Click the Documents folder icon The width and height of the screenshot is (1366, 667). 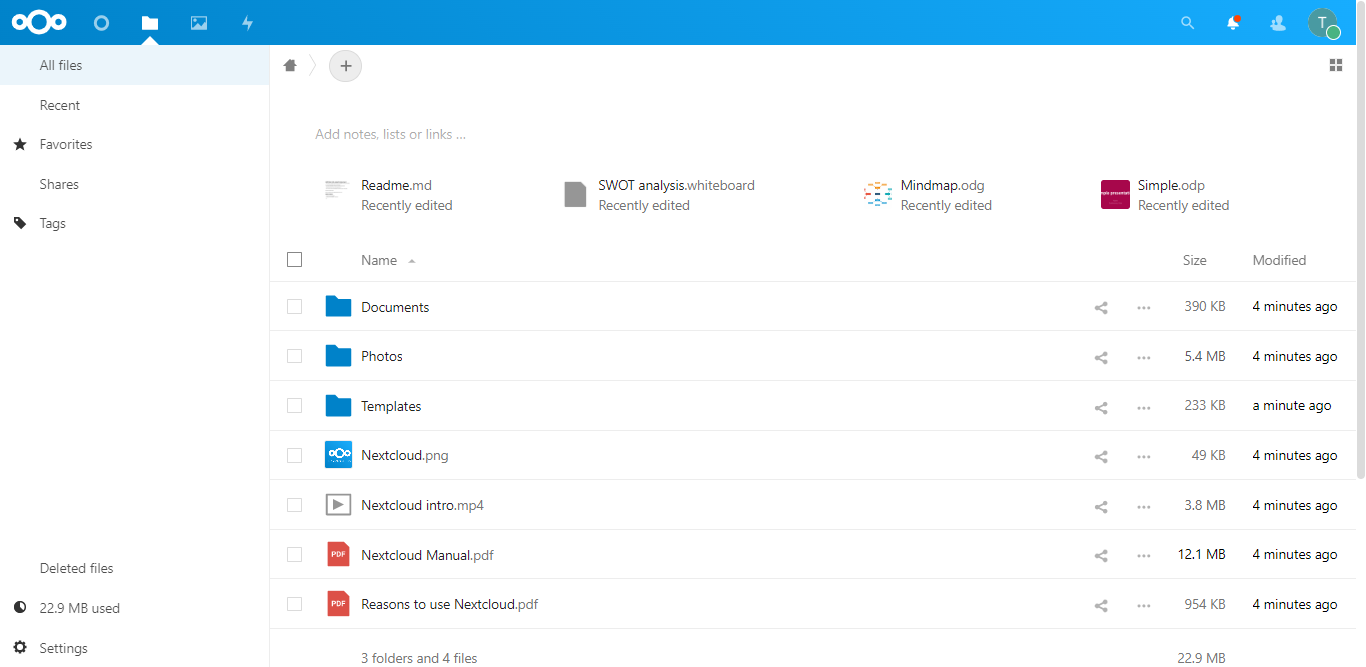339,306
